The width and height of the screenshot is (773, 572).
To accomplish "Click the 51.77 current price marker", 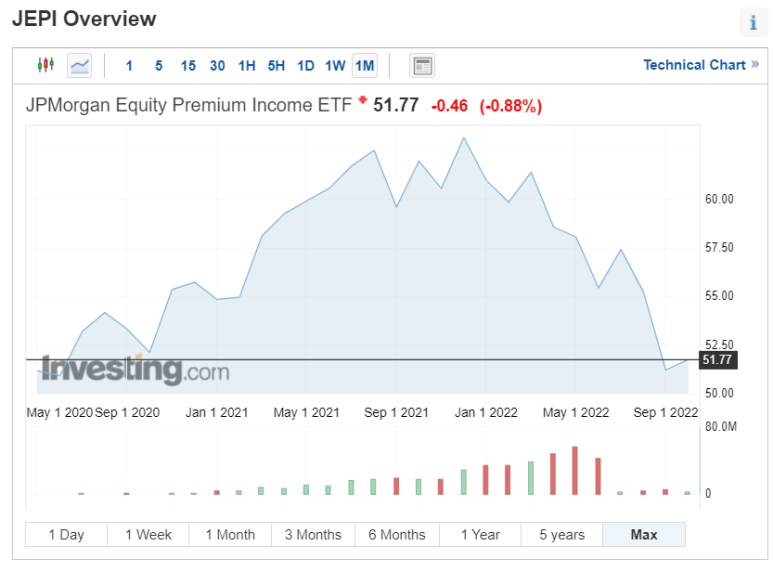I will (x=718, y=359).
